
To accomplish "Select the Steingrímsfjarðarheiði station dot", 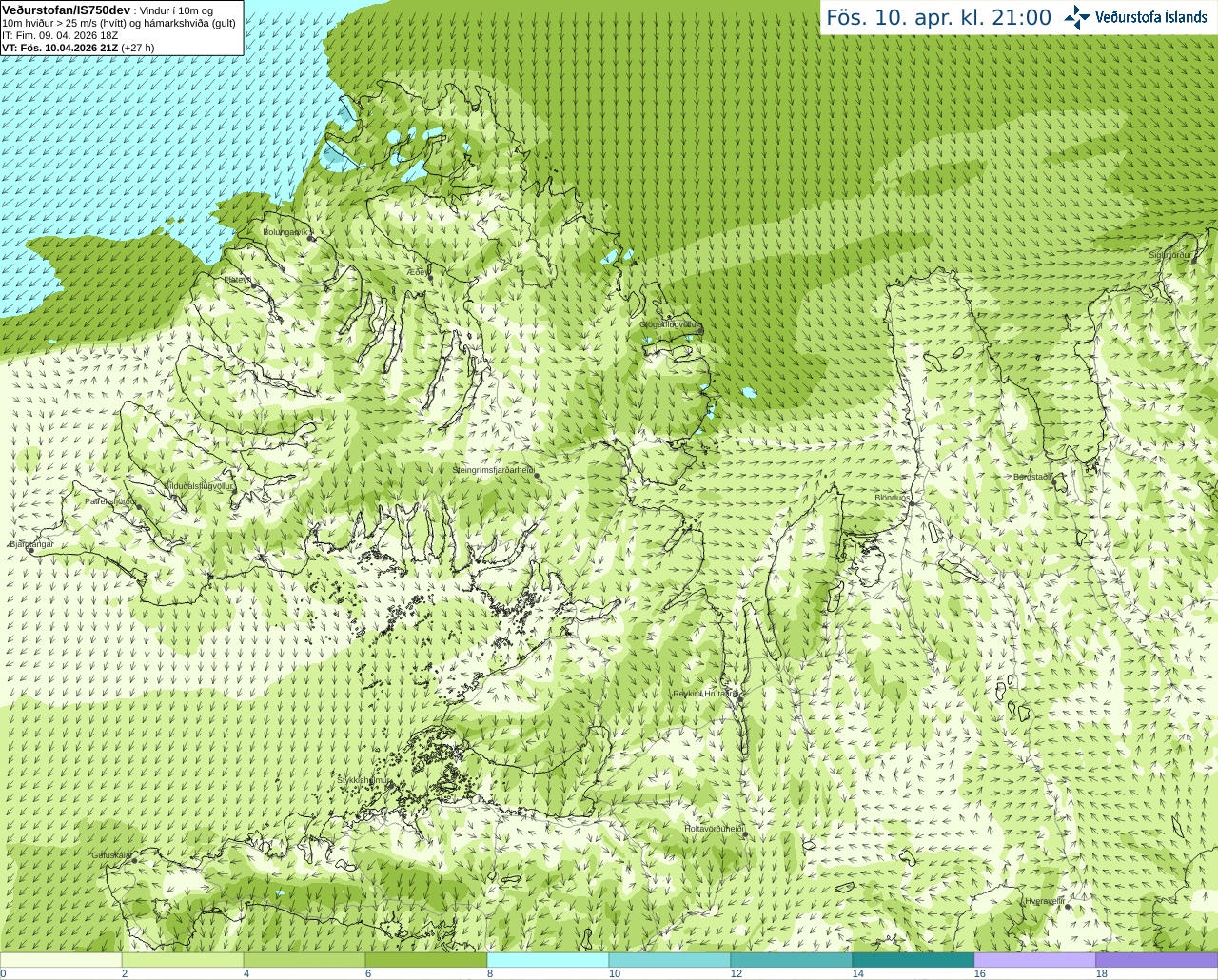I will [537, 475].
